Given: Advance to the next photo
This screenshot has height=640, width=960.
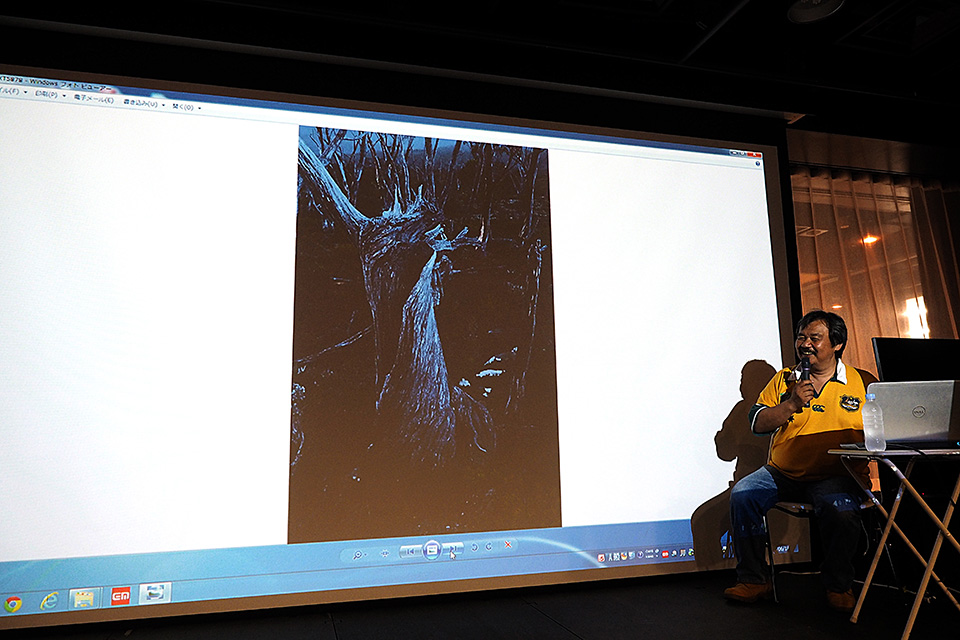Looking at the screenshot, I should click(453, 548).
